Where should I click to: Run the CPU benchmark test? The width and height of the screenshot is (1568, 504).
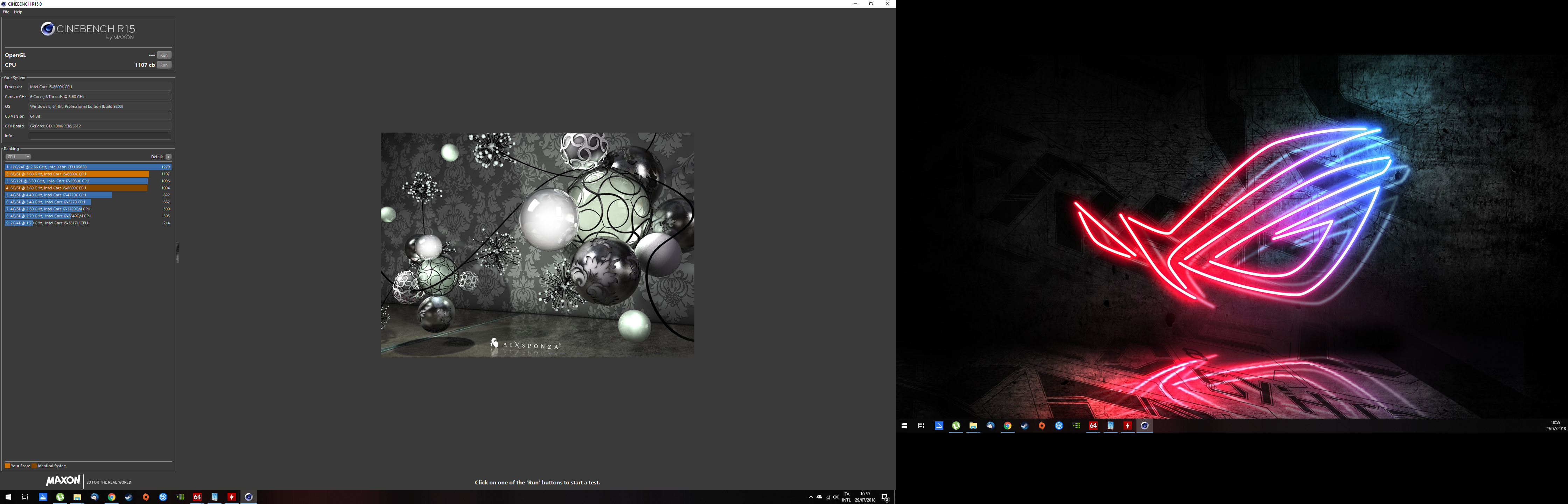click(x=164, y=65)
